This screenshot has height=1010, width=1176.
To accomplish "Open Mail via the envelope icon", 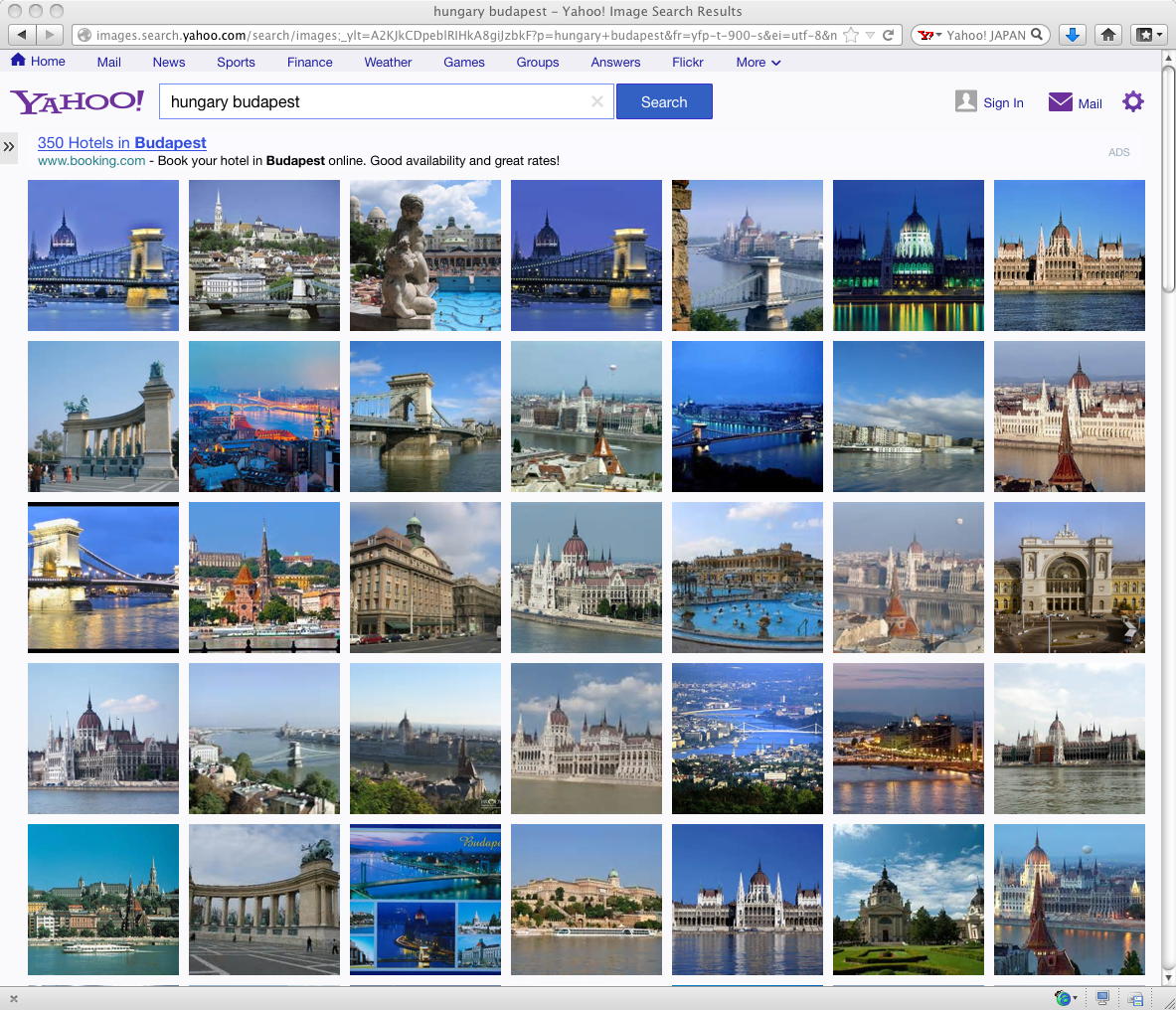I will click(1060, 102).
